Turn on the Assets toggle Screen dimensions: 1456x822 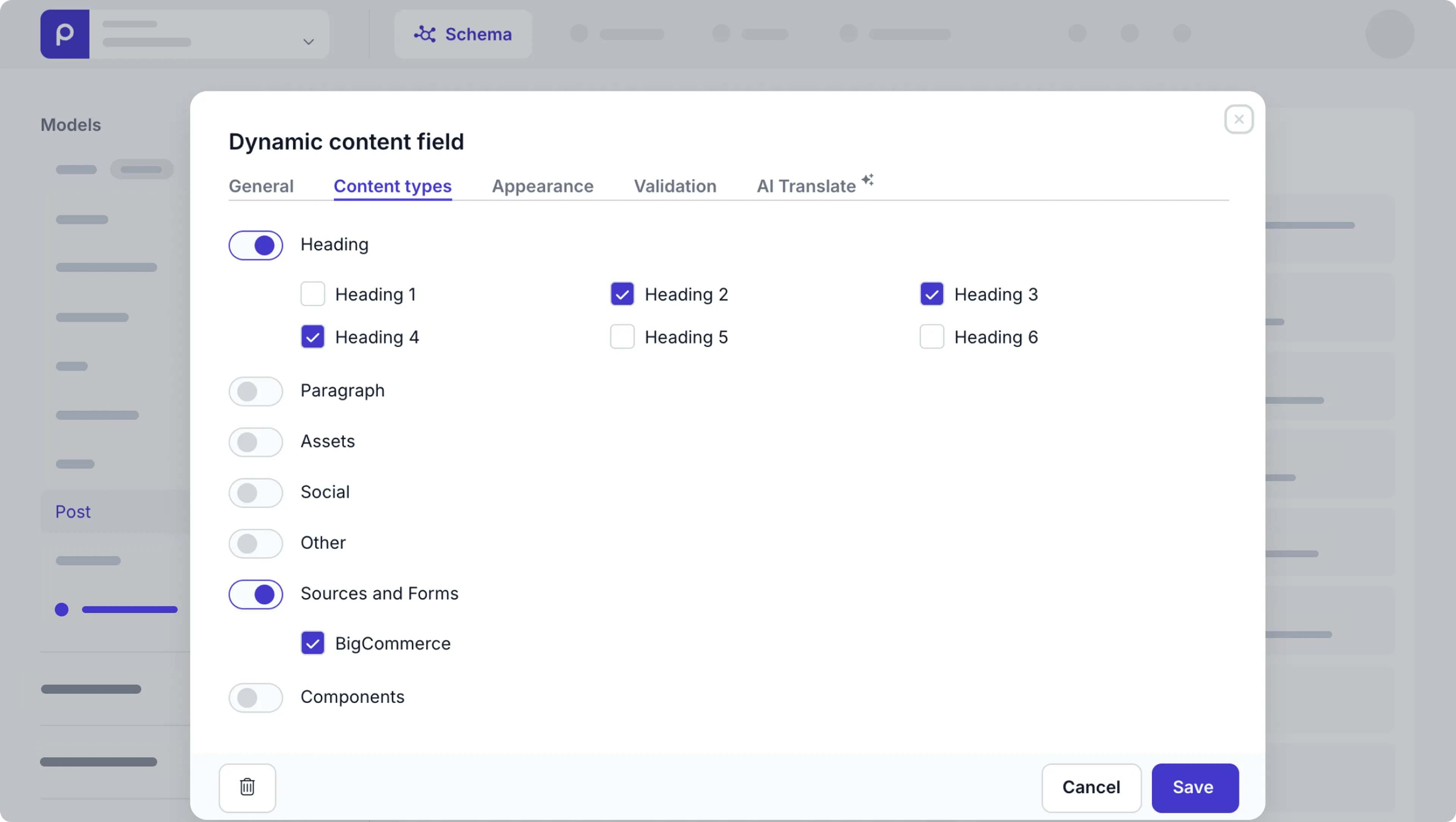[x=256, y=442]
